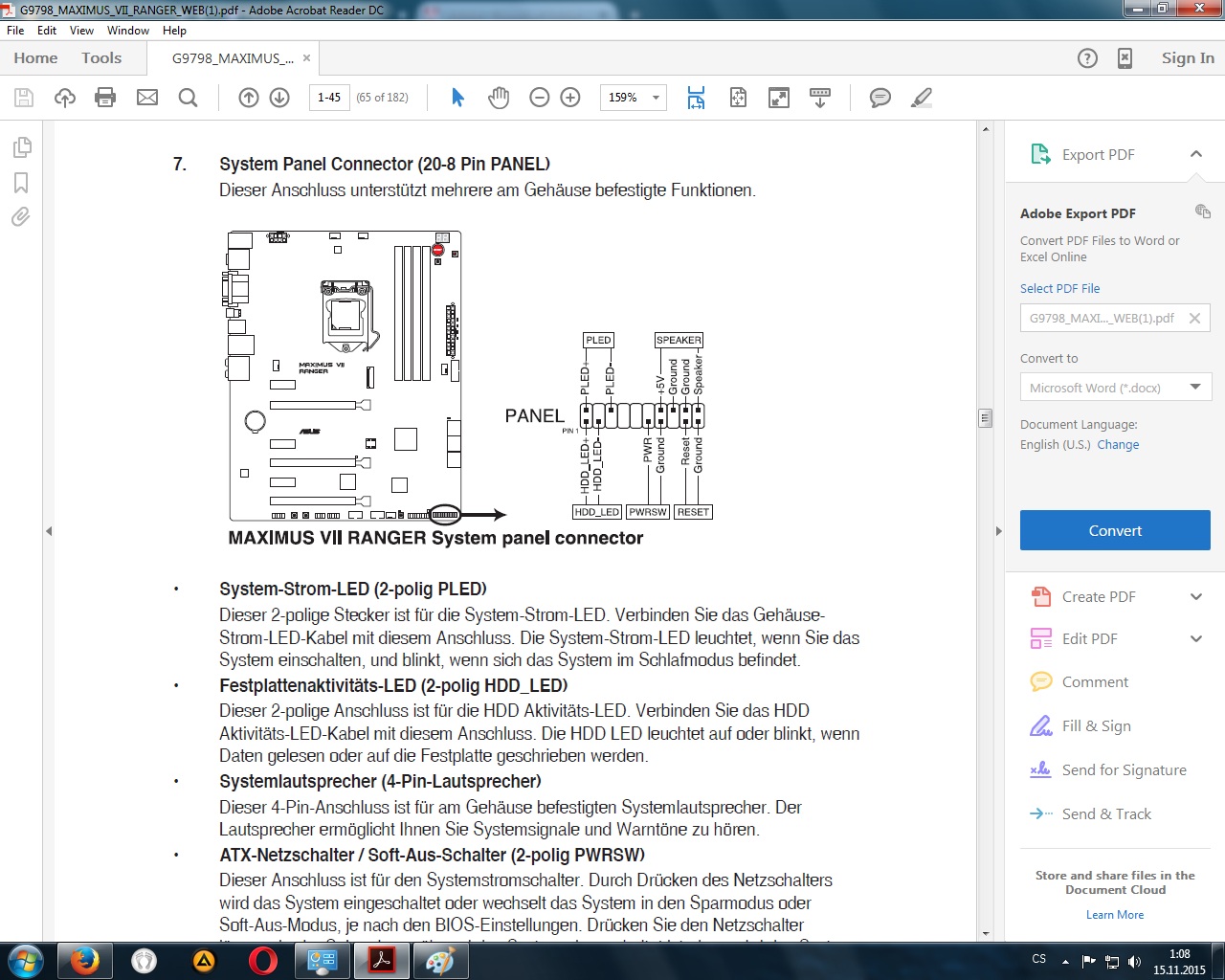Open the page thumbnails panel
This screenshot has height=980, width=1225.
coord(21,147)
